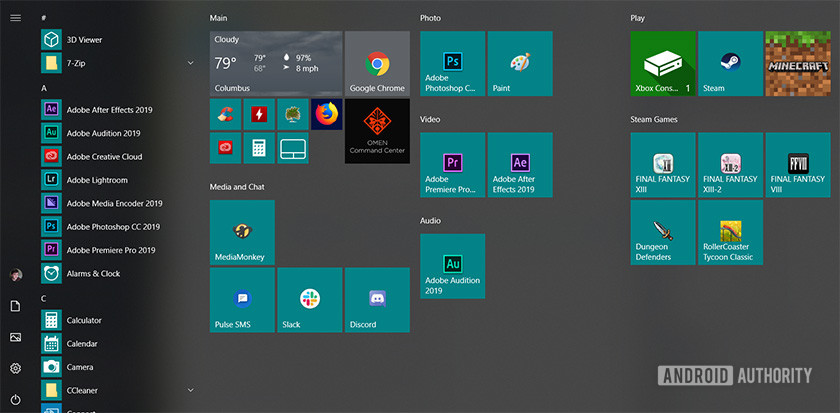Click the 'Video' tile group title
The width and height of the screenshot is (840, 413).
[x=430, y=119]
